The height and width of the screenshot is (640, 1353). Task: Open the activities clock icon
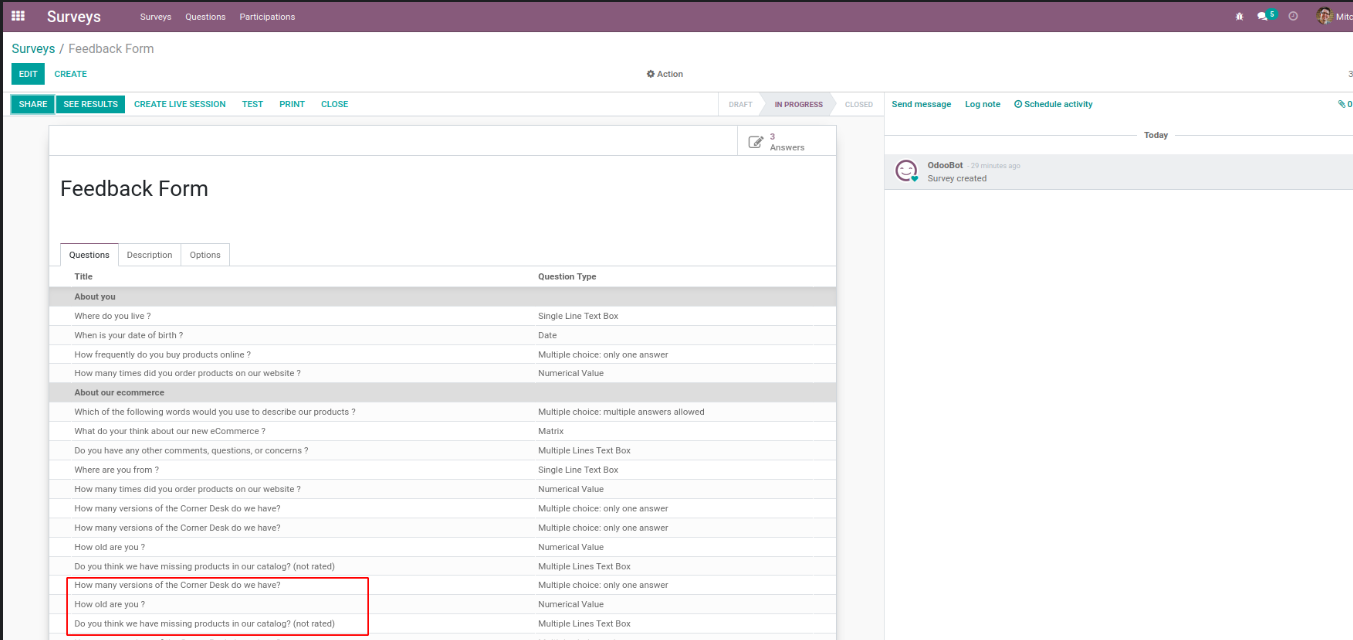click(1293, 16)
